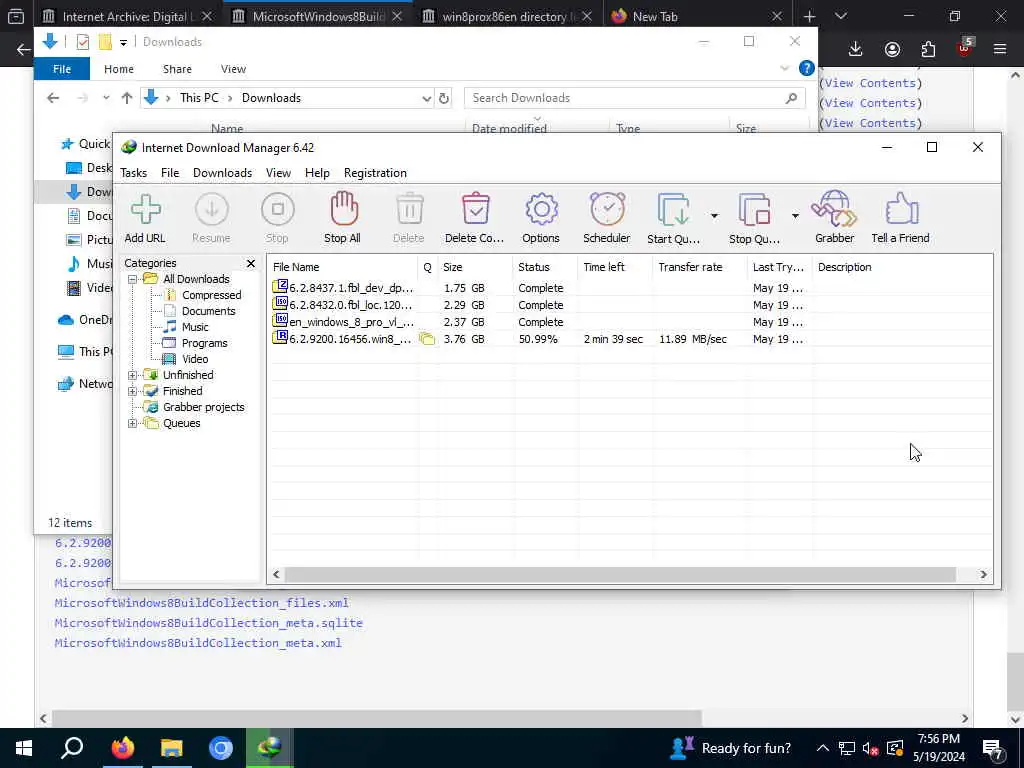The width and height of the screenshot is (1024, 768).
Task: Select 6.2.8437.1.fbl_dev download row
Action: (x=630, y=288)
